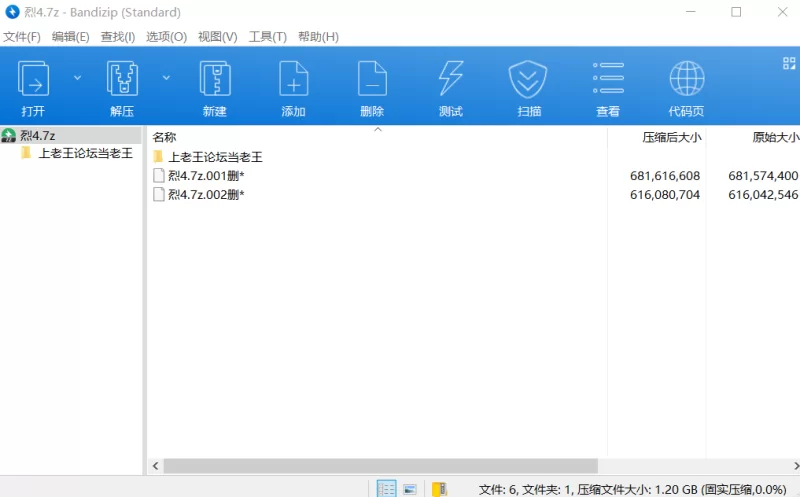Select 上老王论坛当老王 folder in left tree
800x497 pixels.
coord(85,153)
